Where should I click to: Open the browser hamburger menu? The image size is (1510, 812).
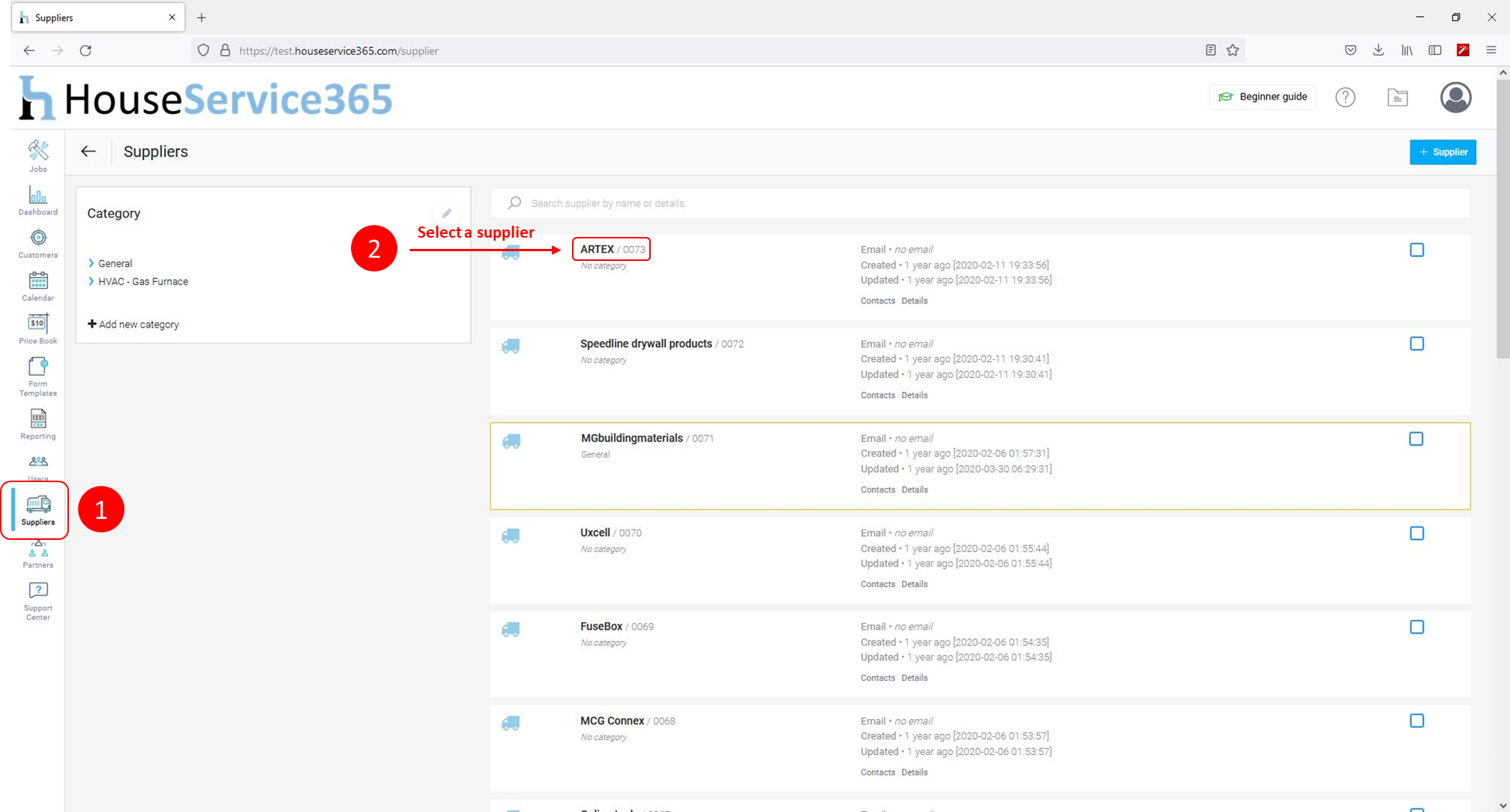point(1491,50)
